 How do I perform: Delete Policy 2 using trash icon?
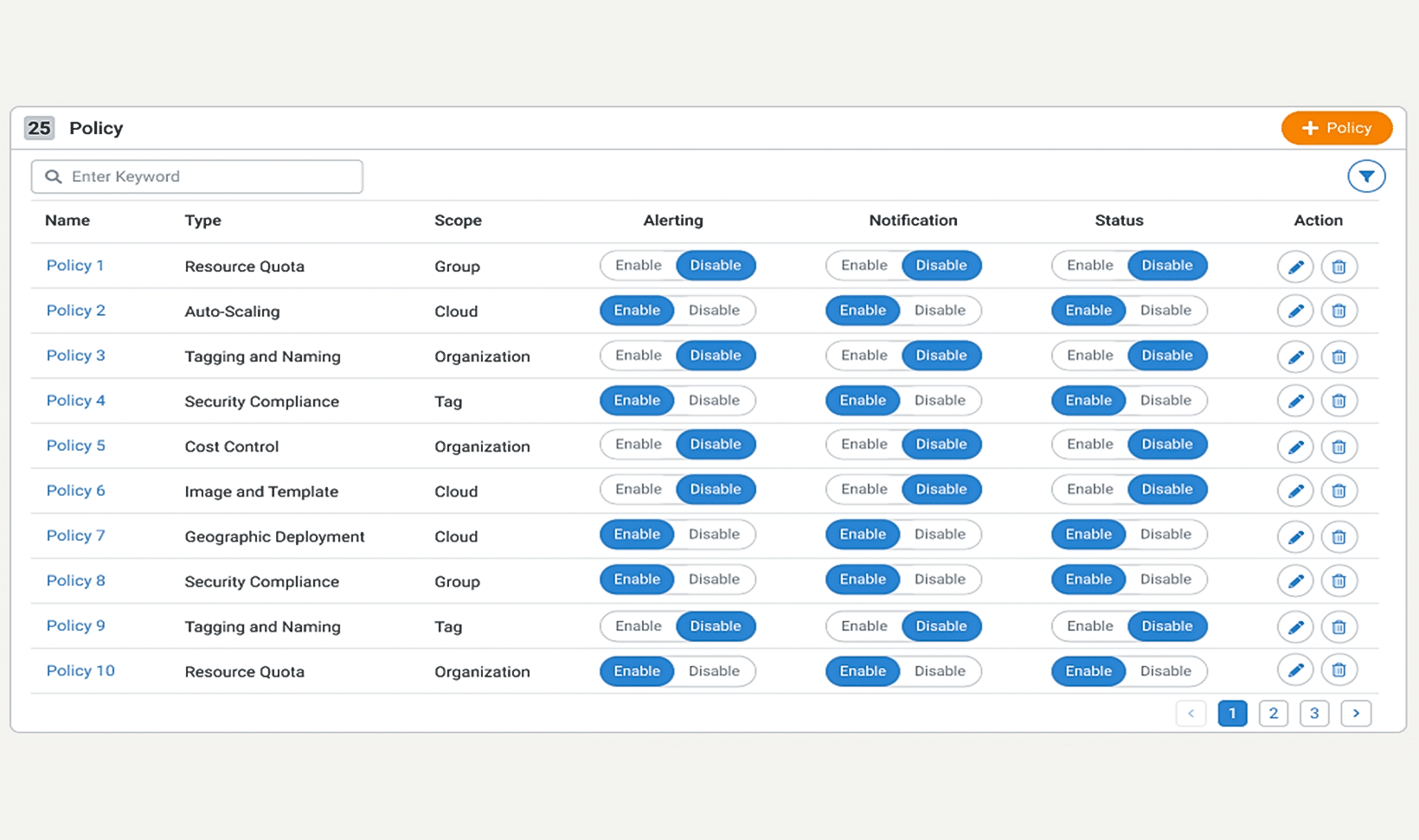1339,311
